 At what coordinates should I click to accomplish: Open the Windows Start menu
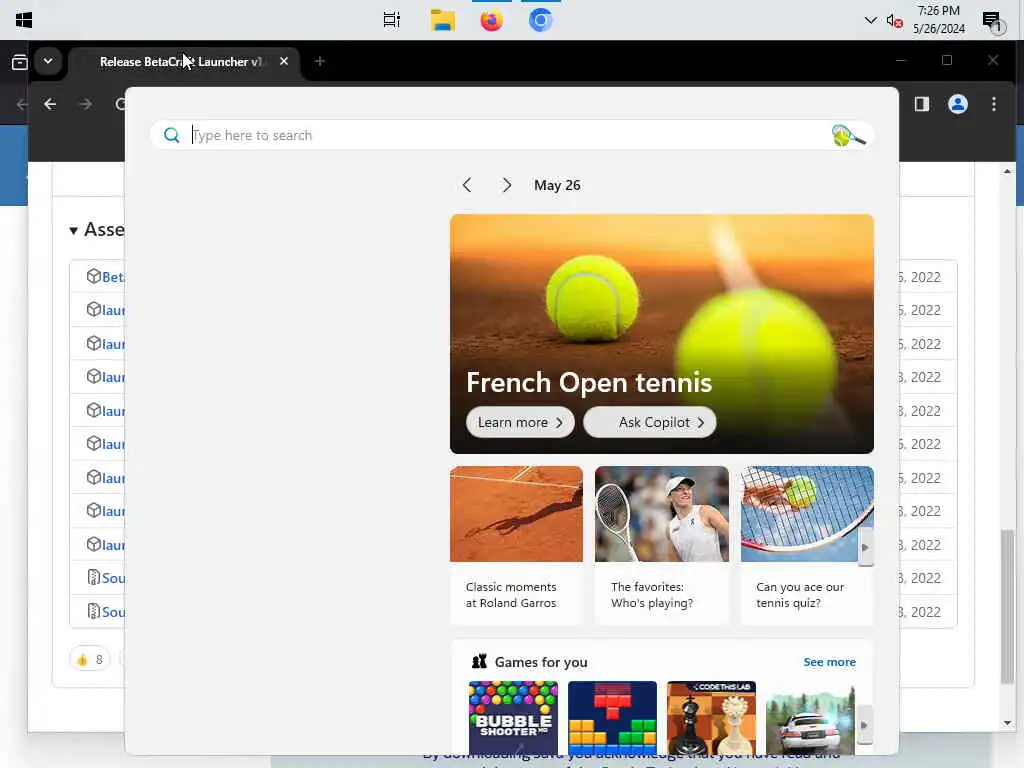click(x=24, y=20)
